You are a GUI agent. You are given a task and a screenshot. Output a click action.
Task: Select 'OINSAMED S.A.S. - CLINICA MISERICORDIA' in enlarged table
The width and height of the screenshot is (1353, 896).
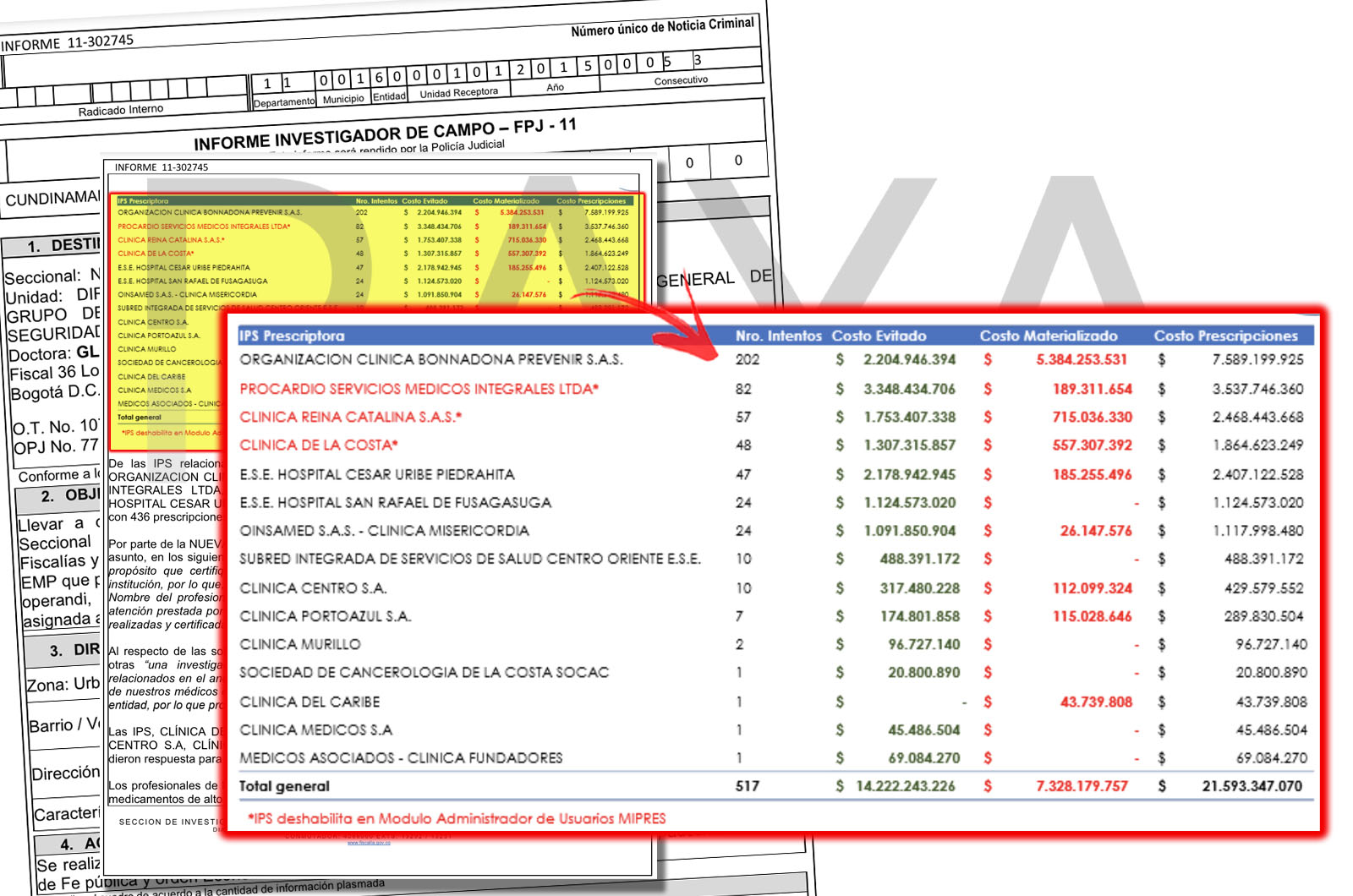[385, 530]
